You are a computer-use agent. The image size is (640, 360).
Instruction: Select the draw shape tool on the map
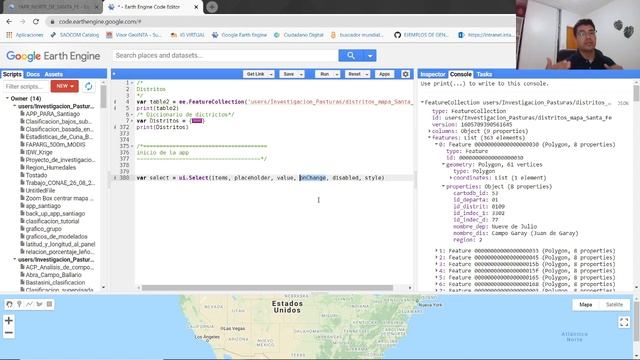[40, 304]
